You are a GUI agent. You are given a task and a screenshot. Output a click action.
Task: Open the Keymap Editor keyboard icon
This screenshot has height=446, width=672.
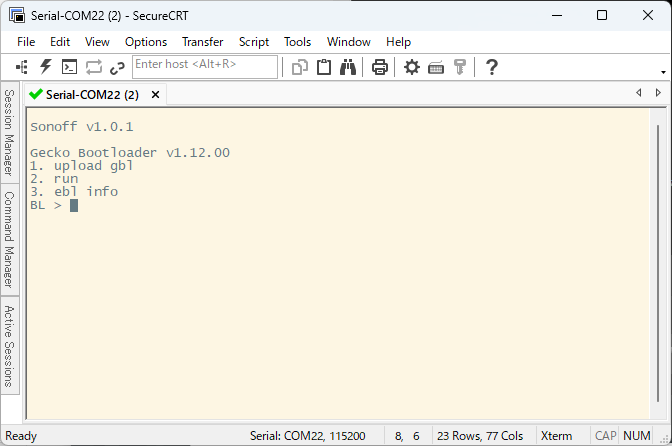point(436,68)
